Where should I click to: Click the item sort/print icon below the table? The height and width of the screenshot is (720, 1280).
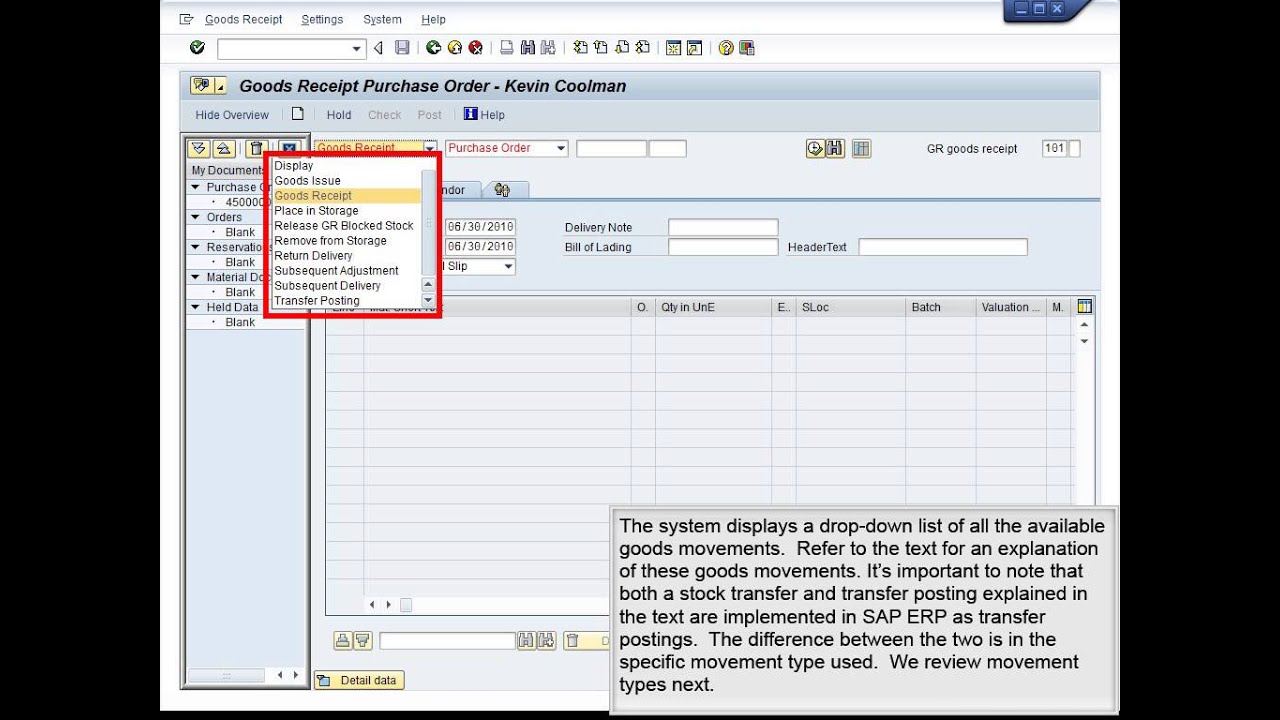tap(342, 641)
